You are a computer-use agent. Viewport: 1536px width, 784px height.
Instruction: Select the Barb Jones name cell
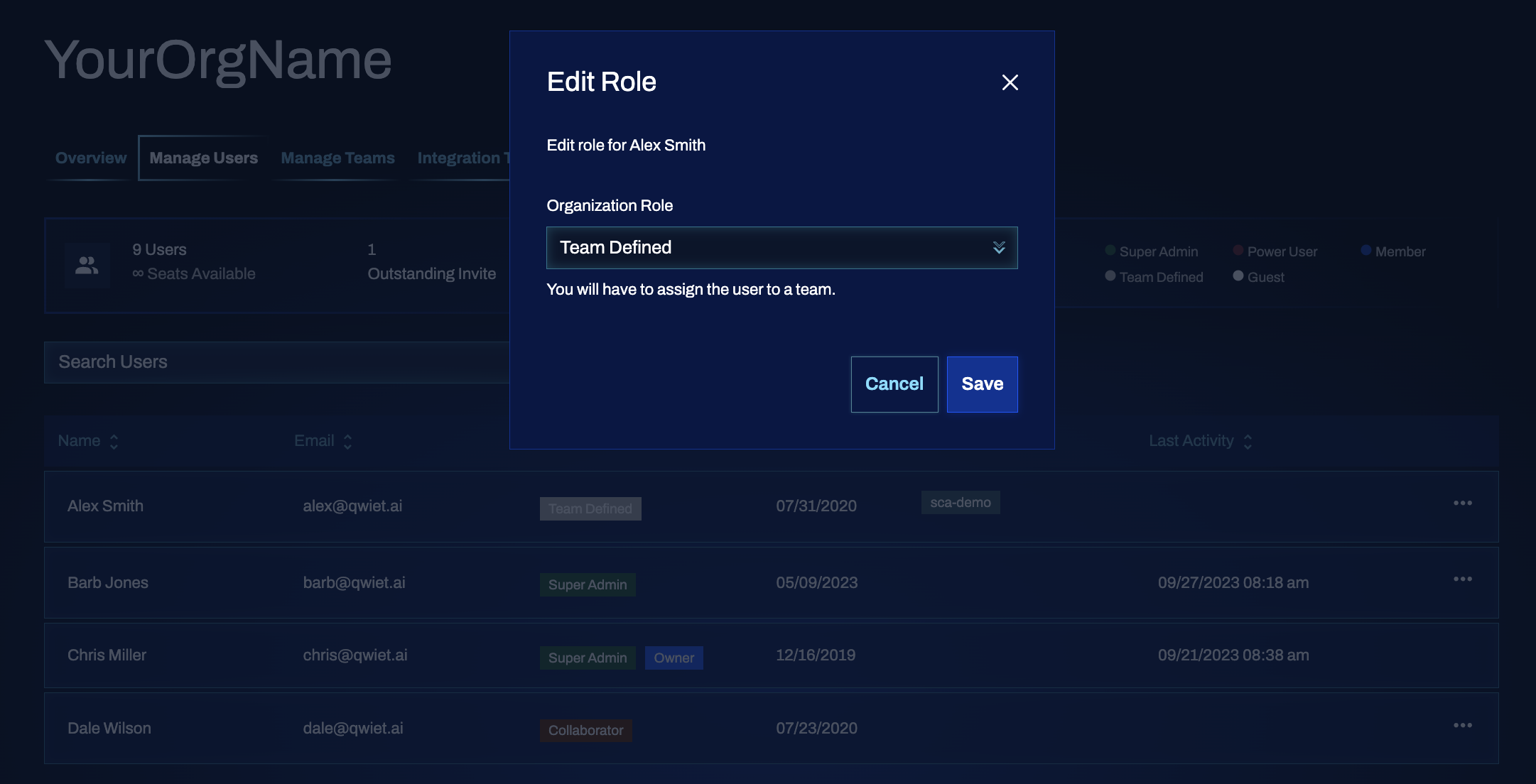(x=108, y=582)
